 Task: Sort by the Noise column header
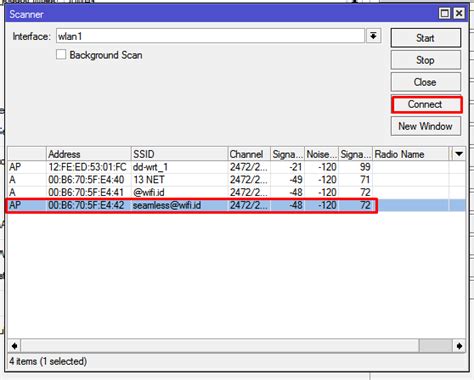point(322,154)
